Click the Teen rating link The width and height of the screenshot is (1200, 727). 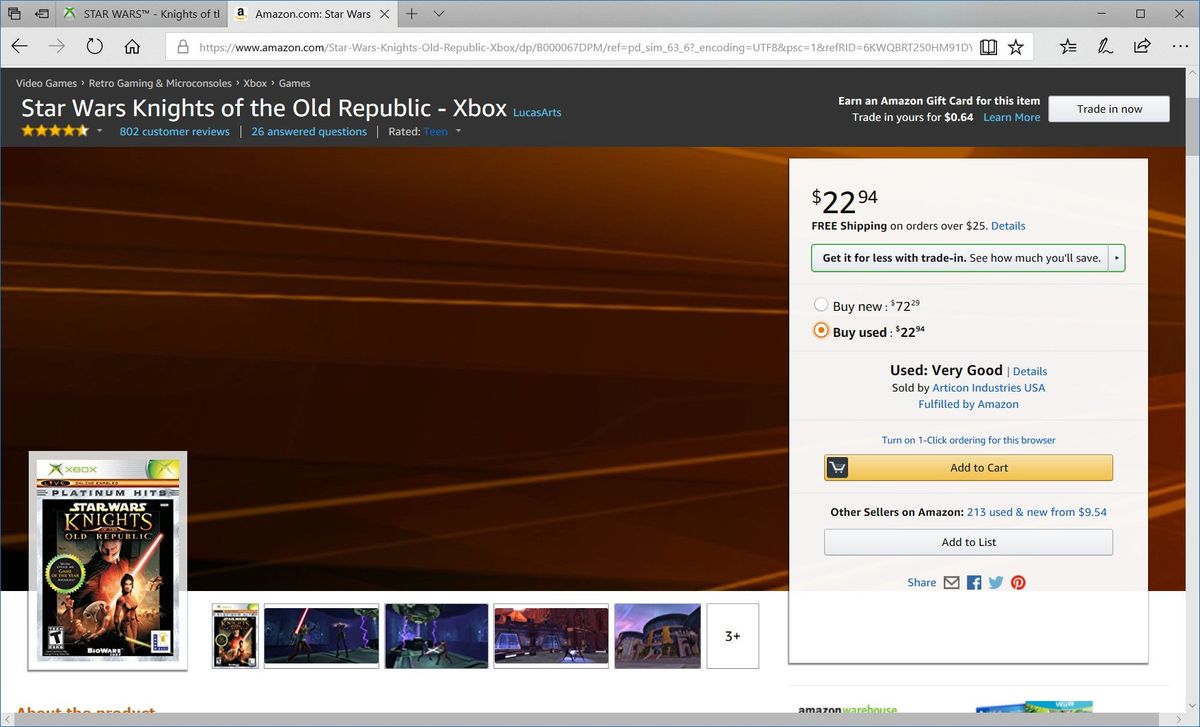coord(436,132)
